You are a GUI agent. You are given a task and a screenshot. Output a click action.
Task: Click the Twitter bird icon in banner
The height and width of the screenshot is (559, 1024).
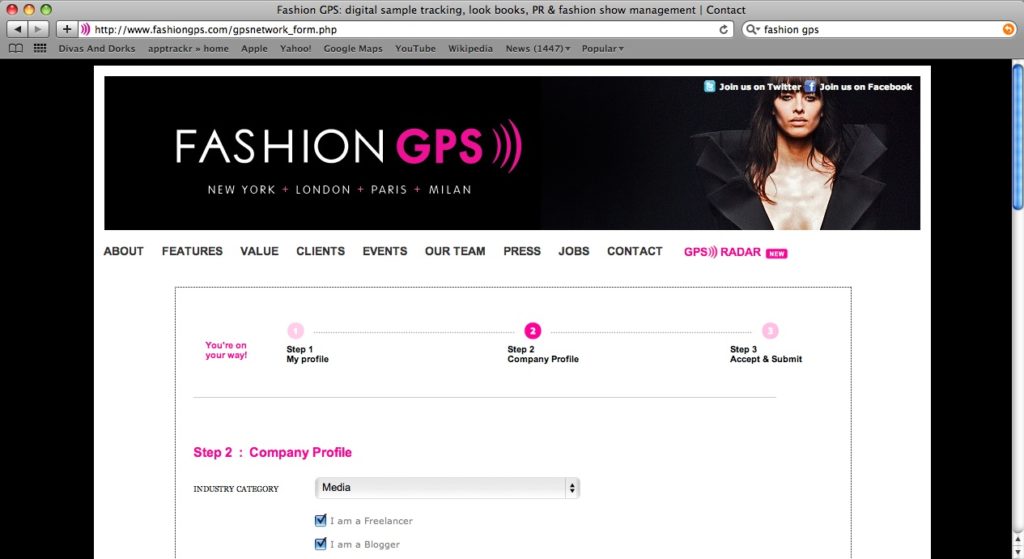click(710, 87)
